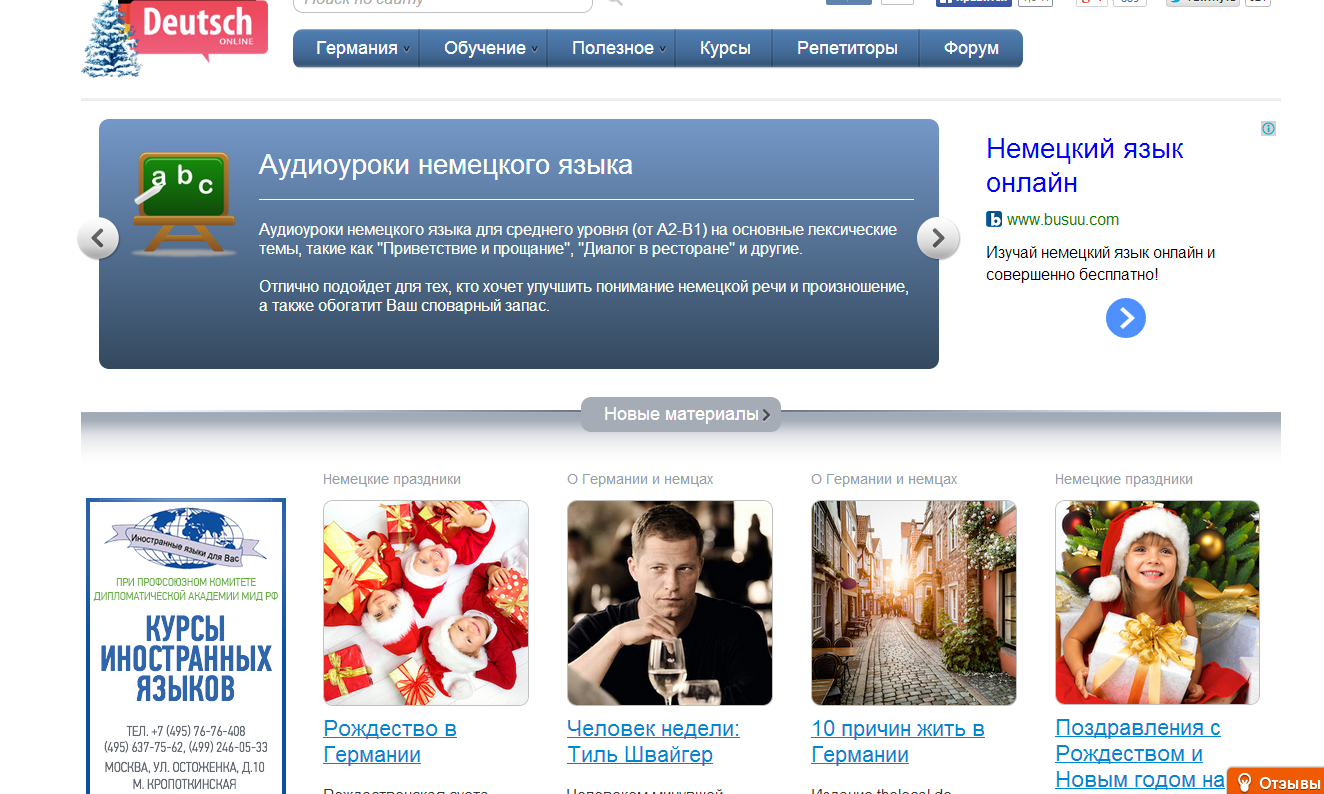Open the Santa children Christmas thumbnail

click(426, 603)
